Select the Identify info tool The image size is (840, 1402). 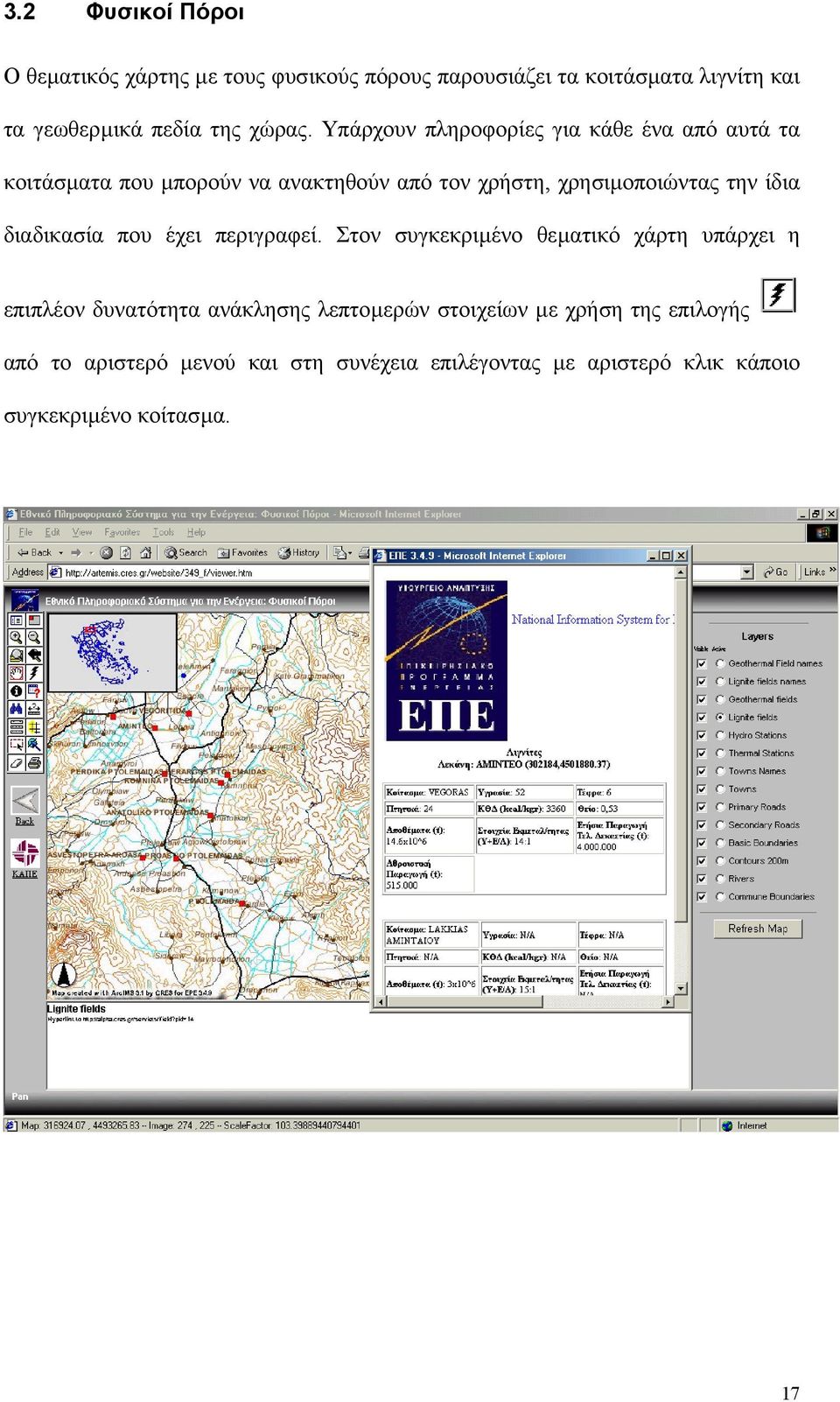17,690
